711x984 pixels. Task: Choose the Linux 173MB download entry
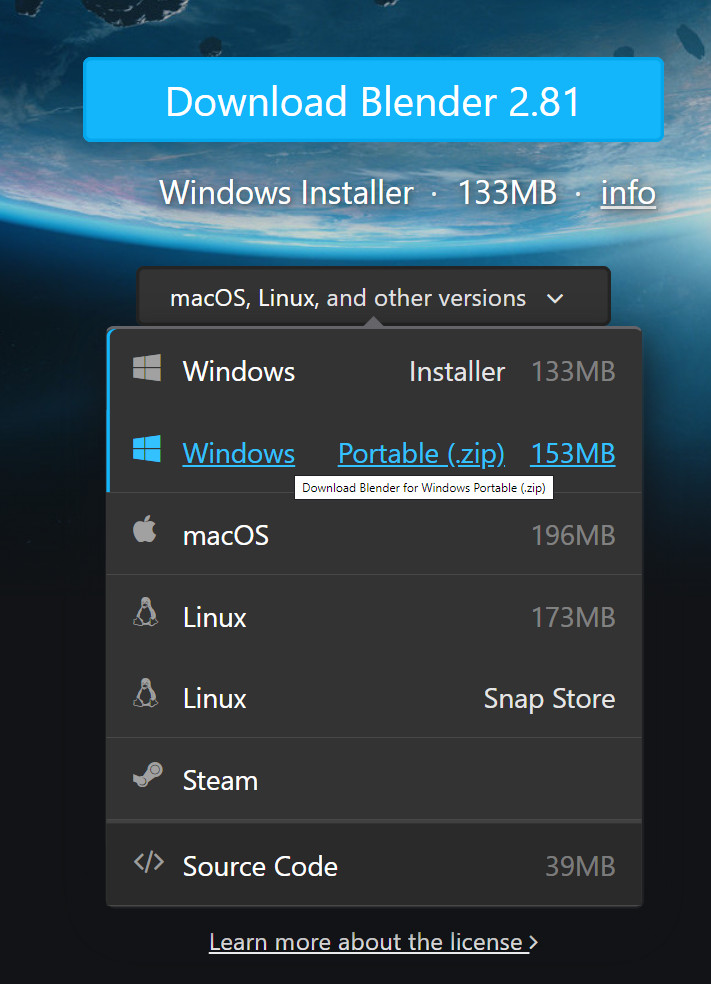(375, 616)
